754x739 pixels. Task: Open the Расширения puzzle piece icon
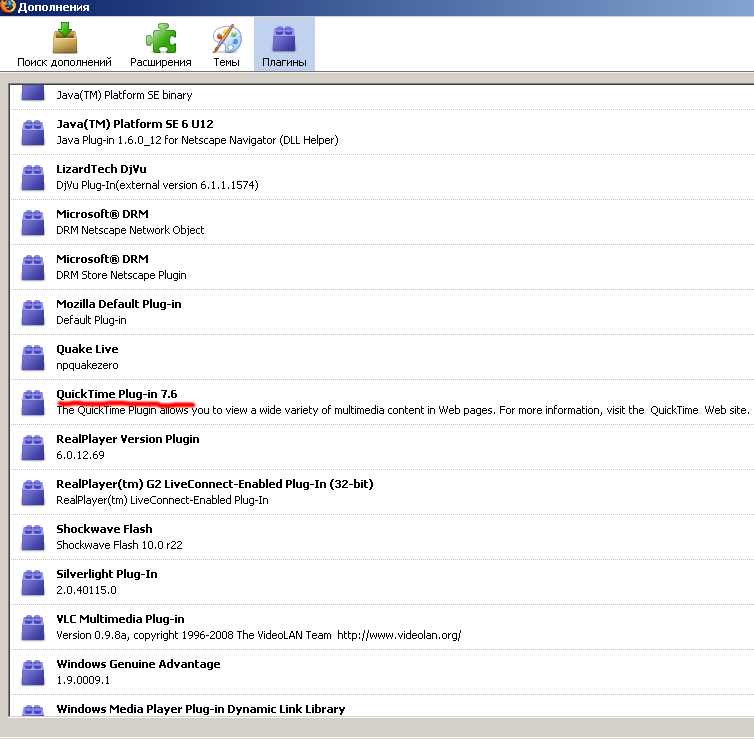pos(161,38)
